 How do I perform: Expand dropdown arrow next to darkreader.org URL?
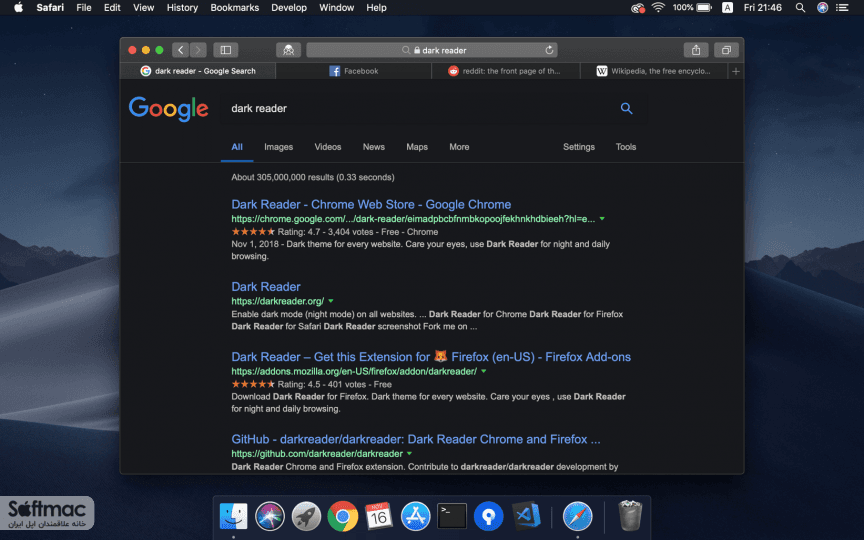(331, 301)
